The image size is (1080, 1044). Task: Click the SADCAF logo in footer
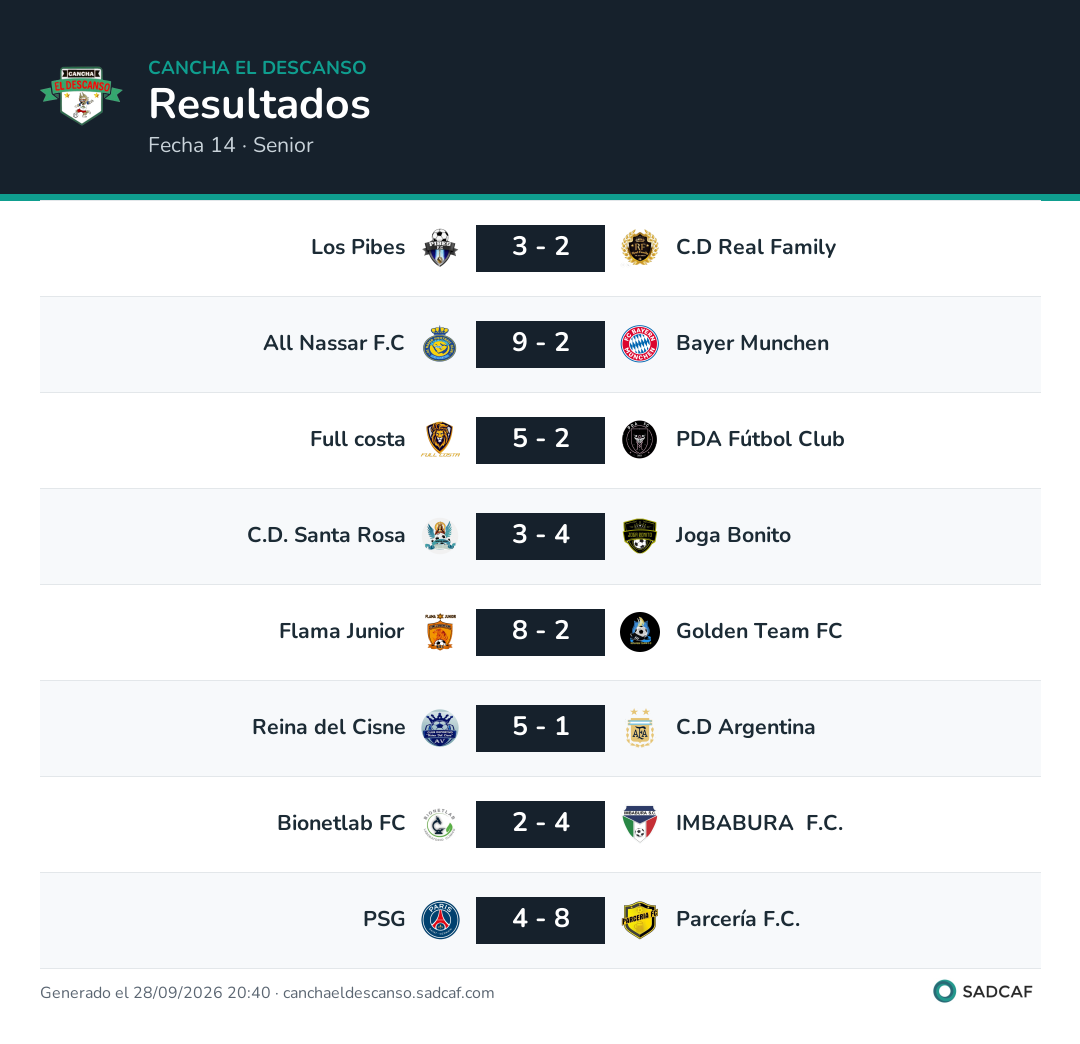tap(983, 992)
